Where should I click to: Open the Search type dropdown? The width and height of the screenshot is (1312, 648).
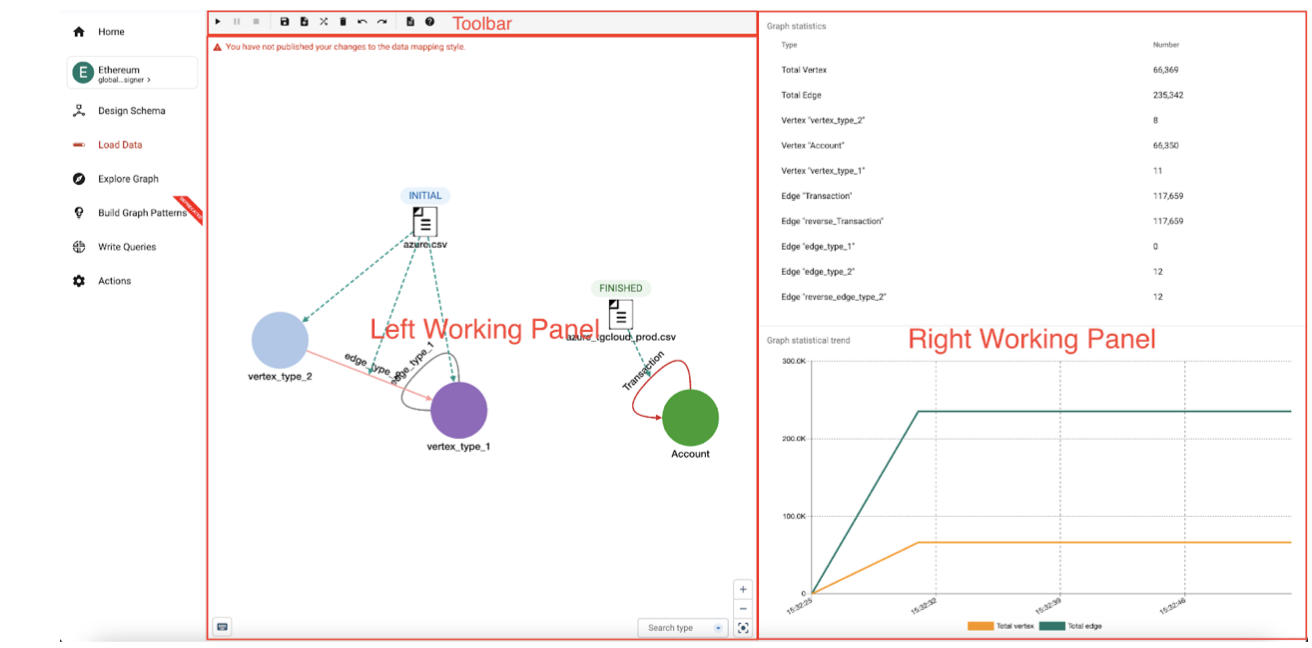pyautogui.click(x=683, y=628)
